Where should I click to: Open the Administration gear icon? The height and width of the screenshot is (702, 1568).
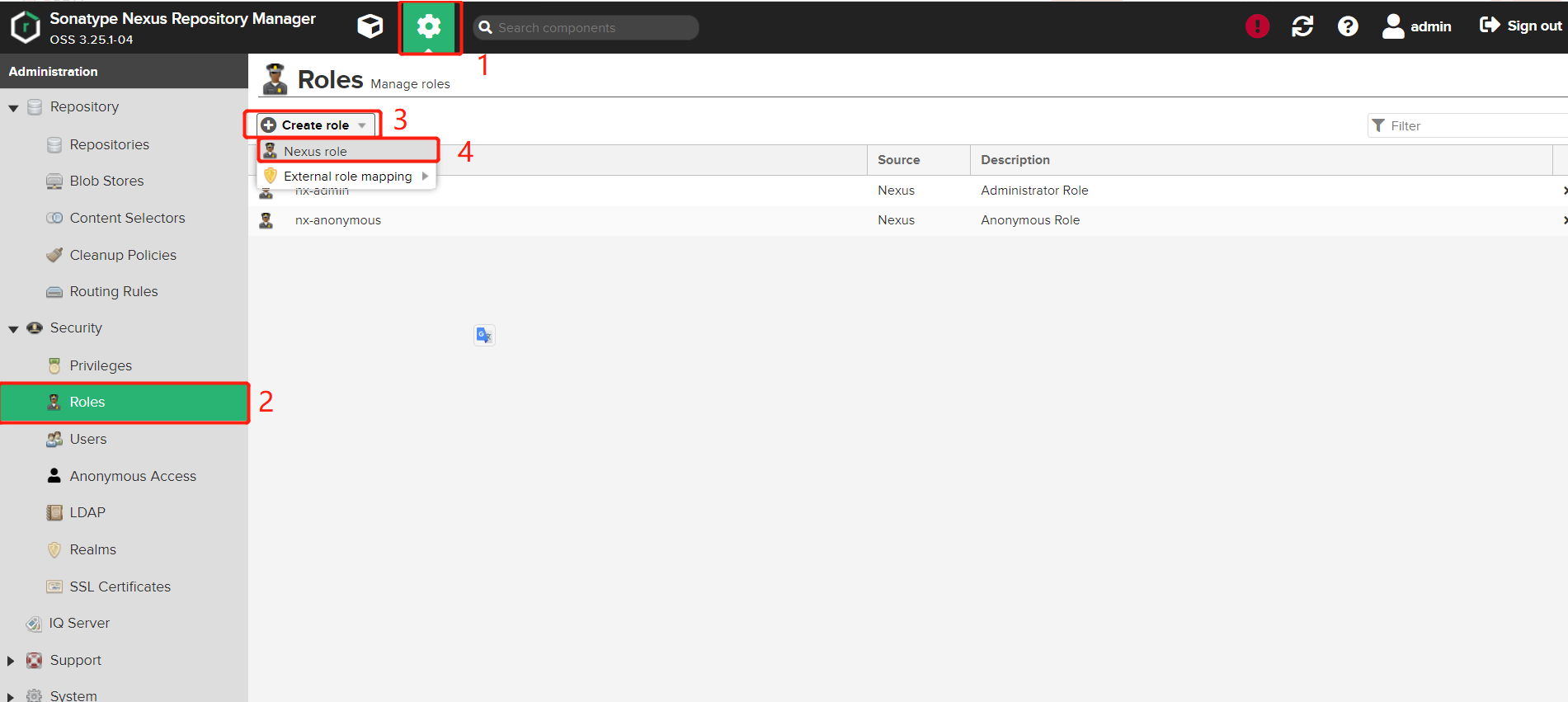tap(429, 26)
